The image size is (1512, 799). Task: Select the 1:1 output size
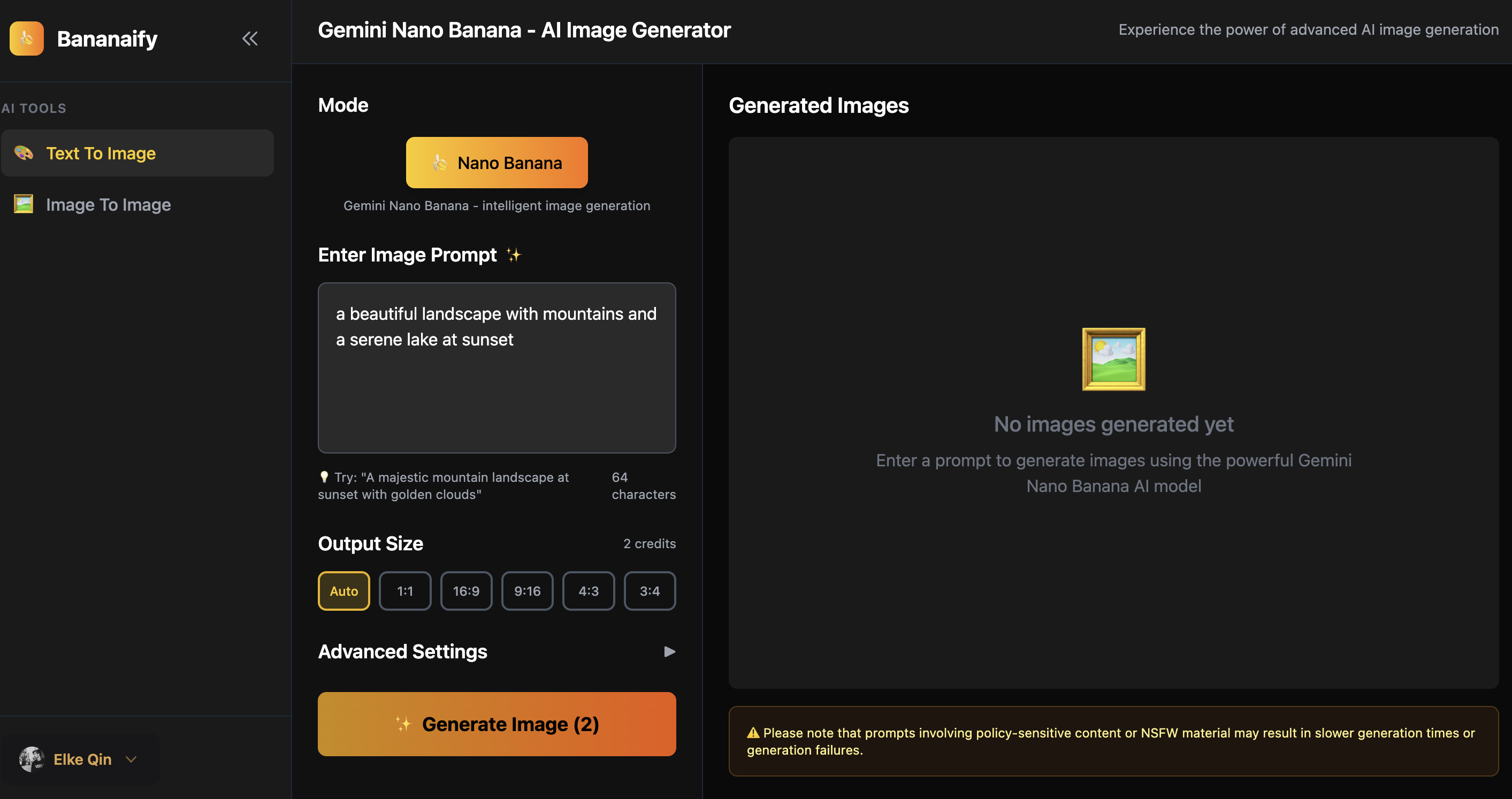click(405, 591)
